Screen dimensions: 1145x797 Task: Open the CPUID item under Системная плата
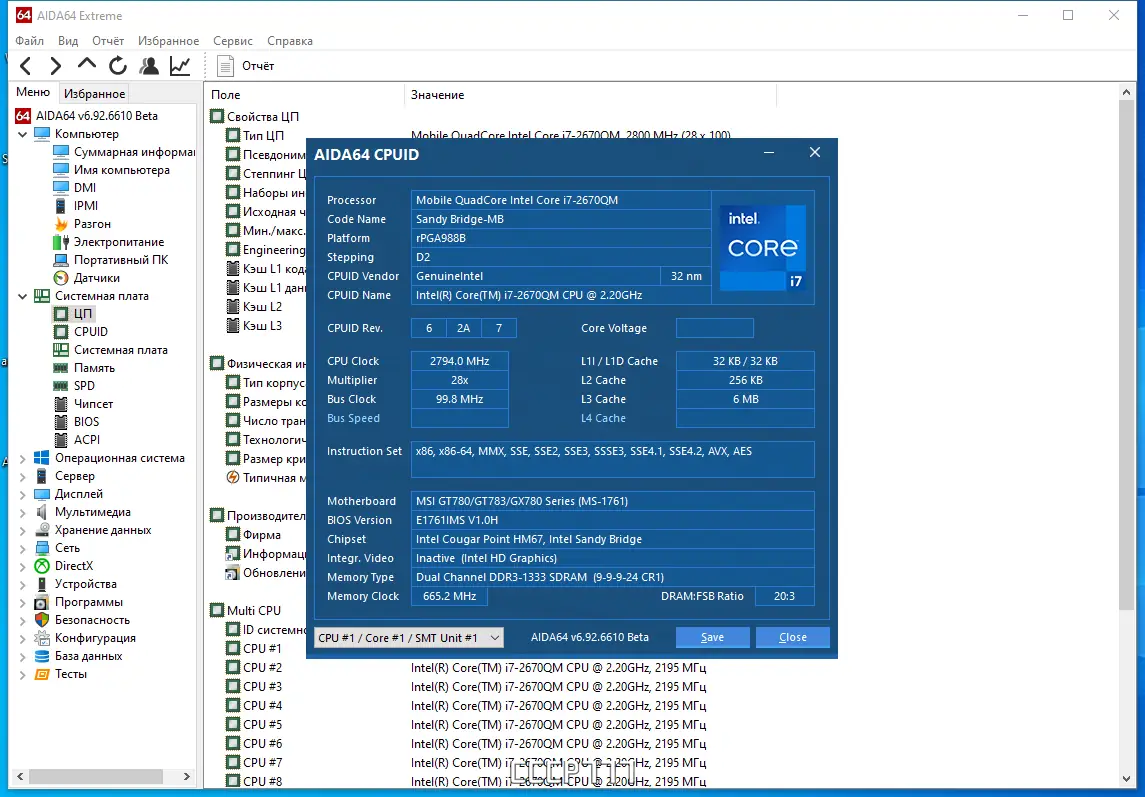tap(90, 332)
